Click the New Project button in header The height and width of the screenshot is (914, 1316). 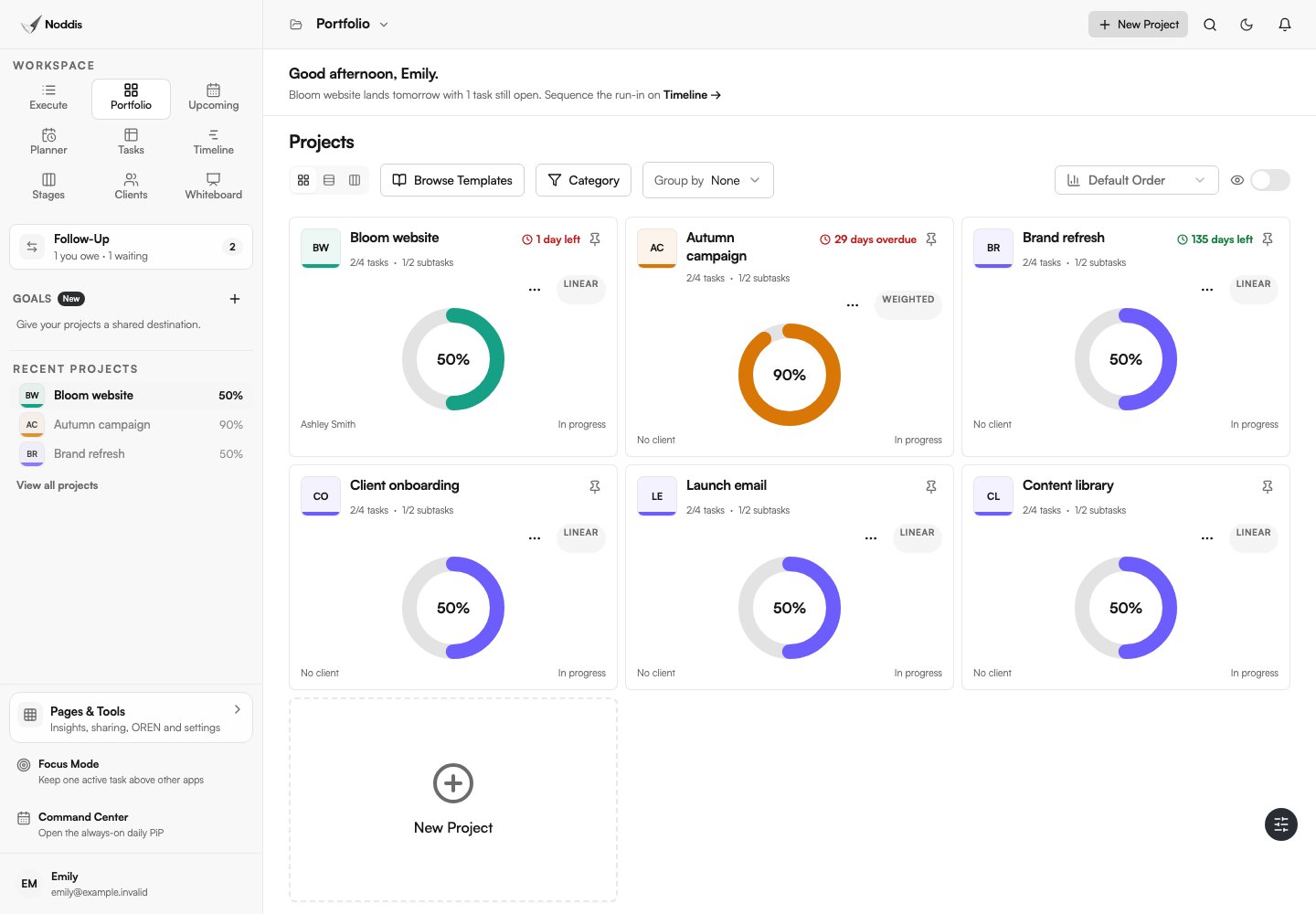click(x=1138, y=25)
